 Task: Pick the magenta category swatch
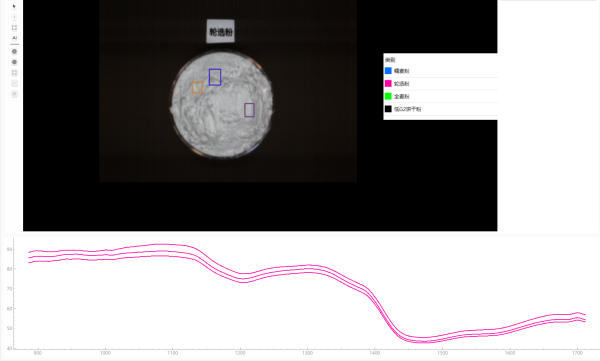tap(388, 83)
